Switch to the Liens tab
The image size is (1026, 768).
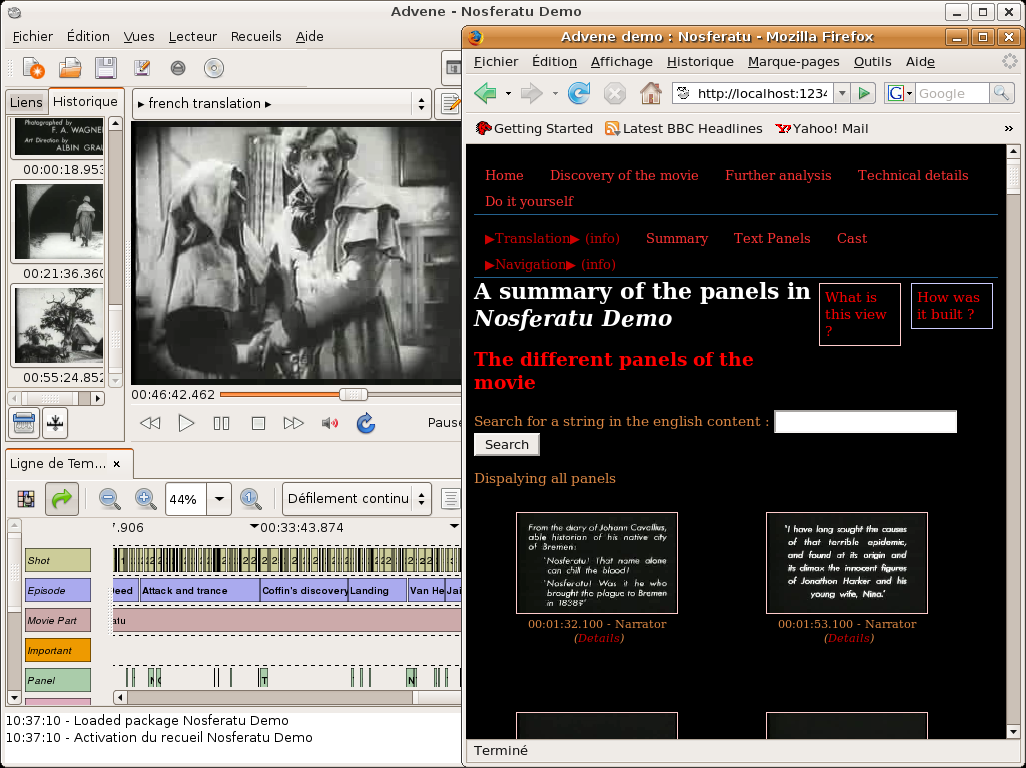[x=26, y=102]
